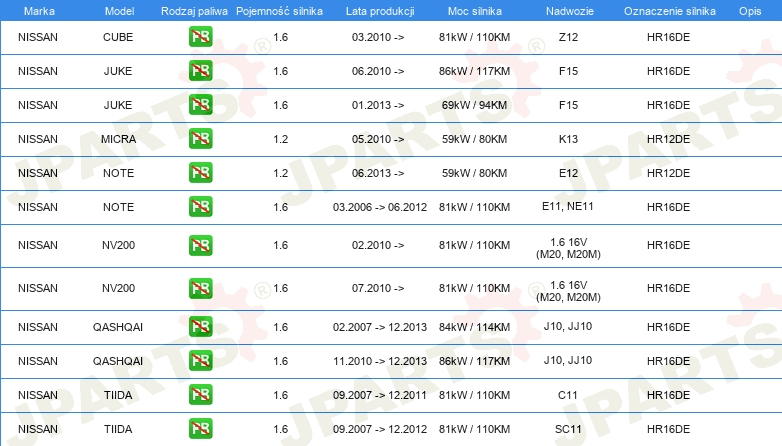Click the Nadwozie column header

(570, 11)
